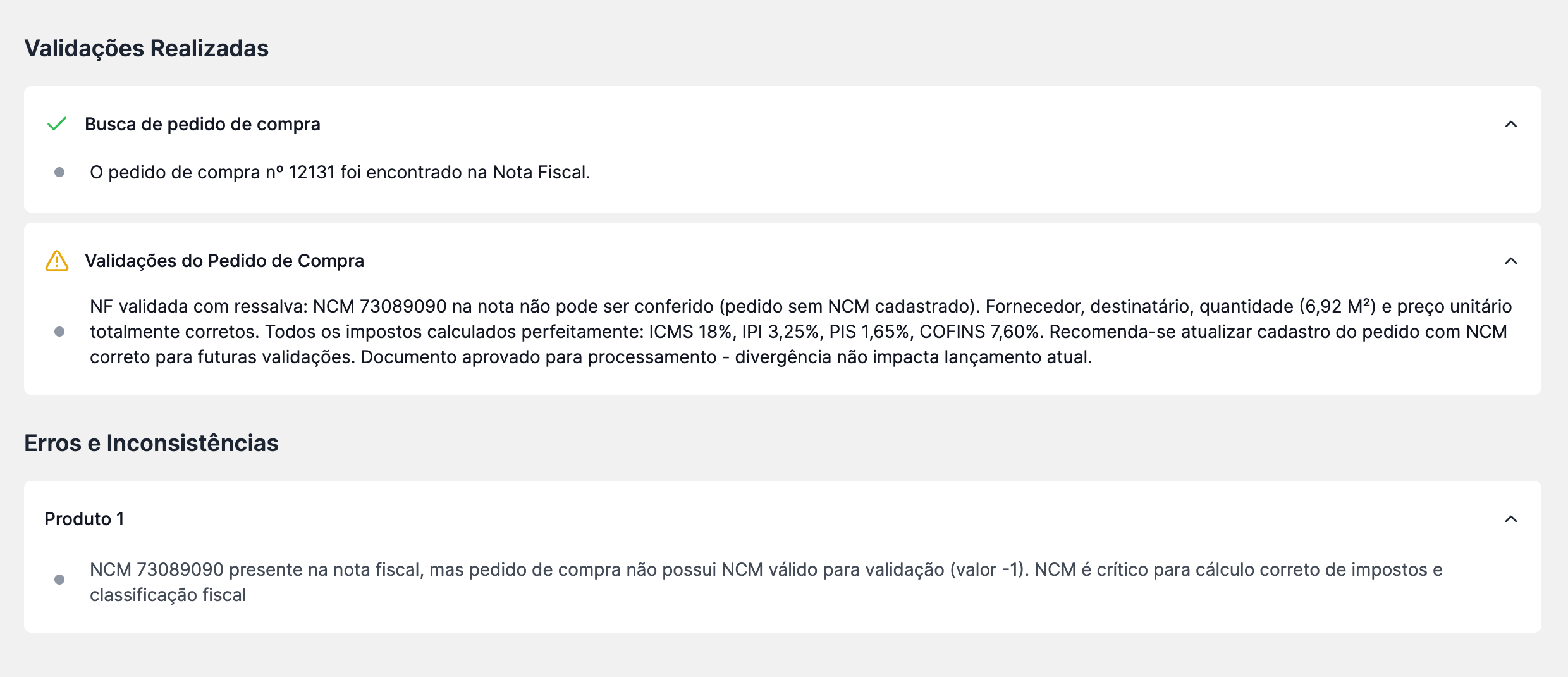Select the pedido de compra nº 12131 message
The image size is (1568, 677).
[x=340, y=172]
